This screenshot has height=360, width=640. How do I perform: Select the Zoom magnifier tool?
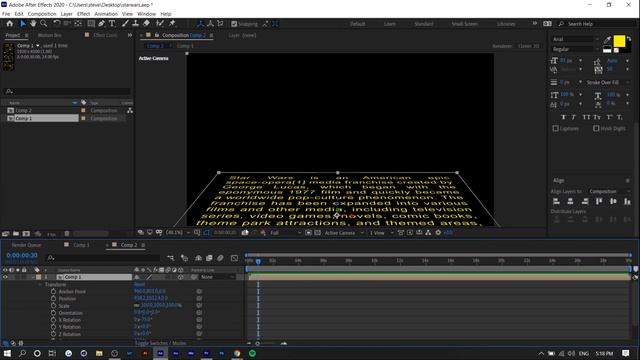tap(43, 24)
